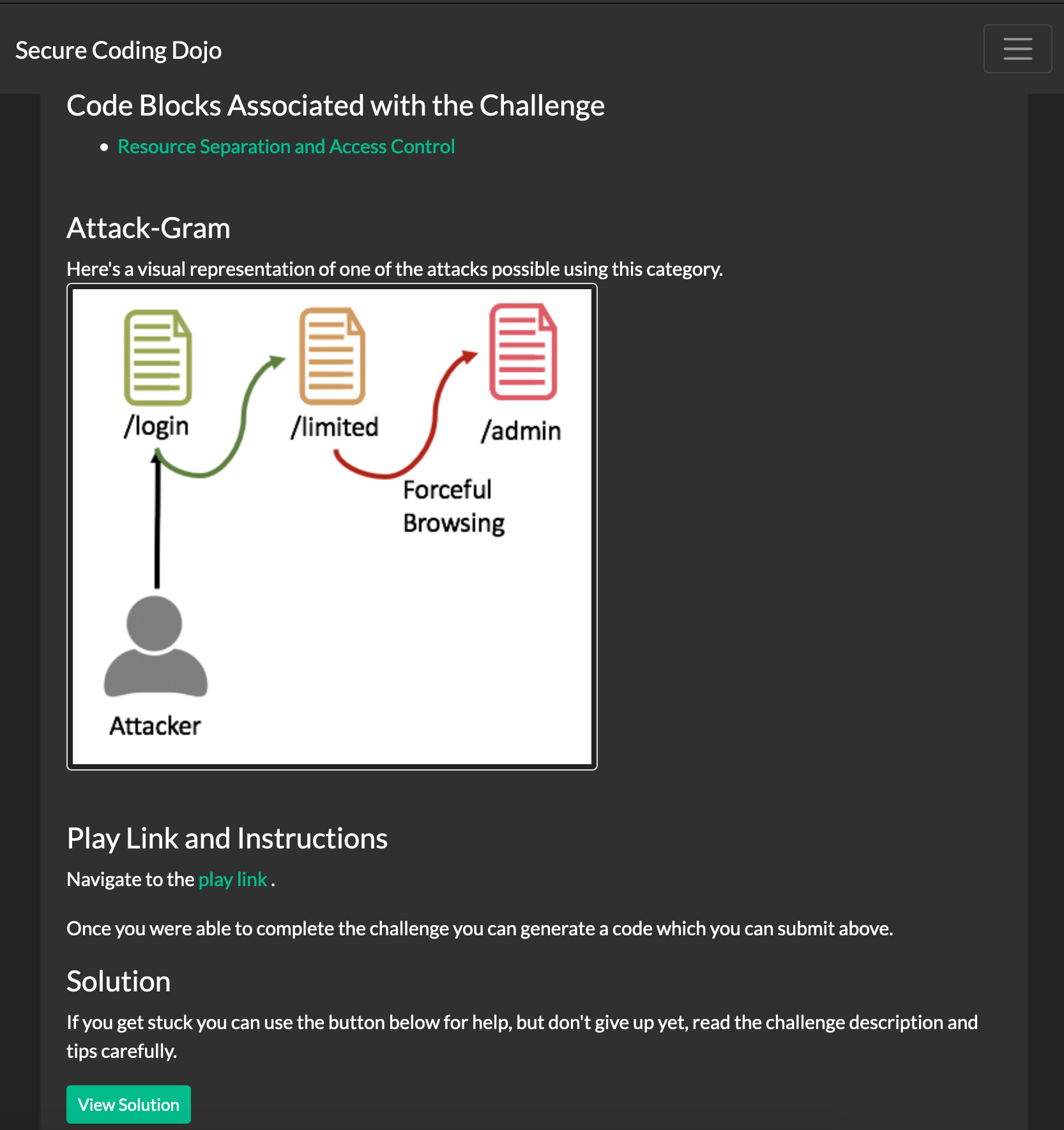This screenshot has height=1130, width=1064.
Task: Click the gray Attacker person icon
Action: pos(155,646)
